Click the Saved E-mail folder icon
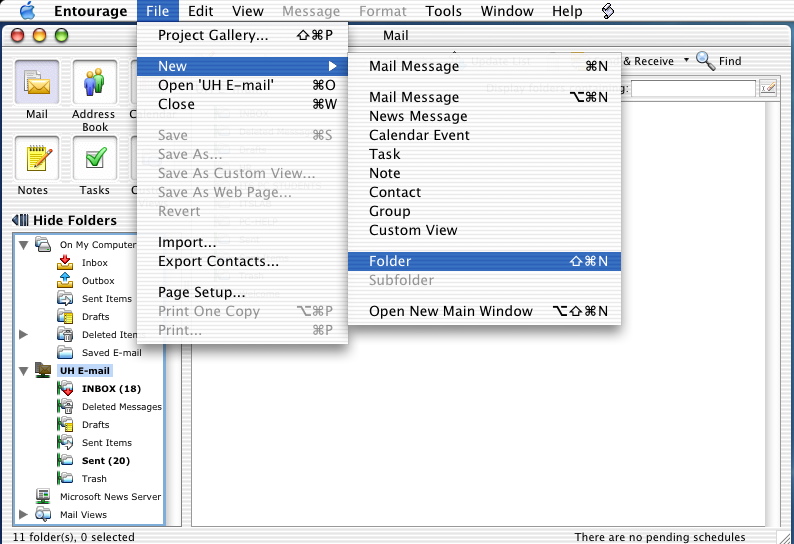 [x=65, y=352]
